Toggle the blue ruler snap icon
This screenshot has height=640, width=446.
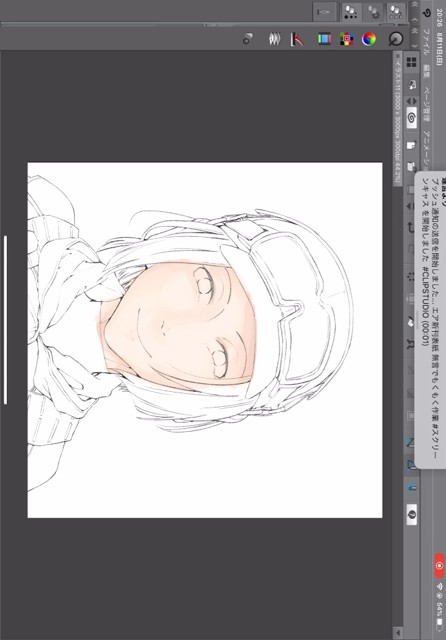(x=410, y=442)
